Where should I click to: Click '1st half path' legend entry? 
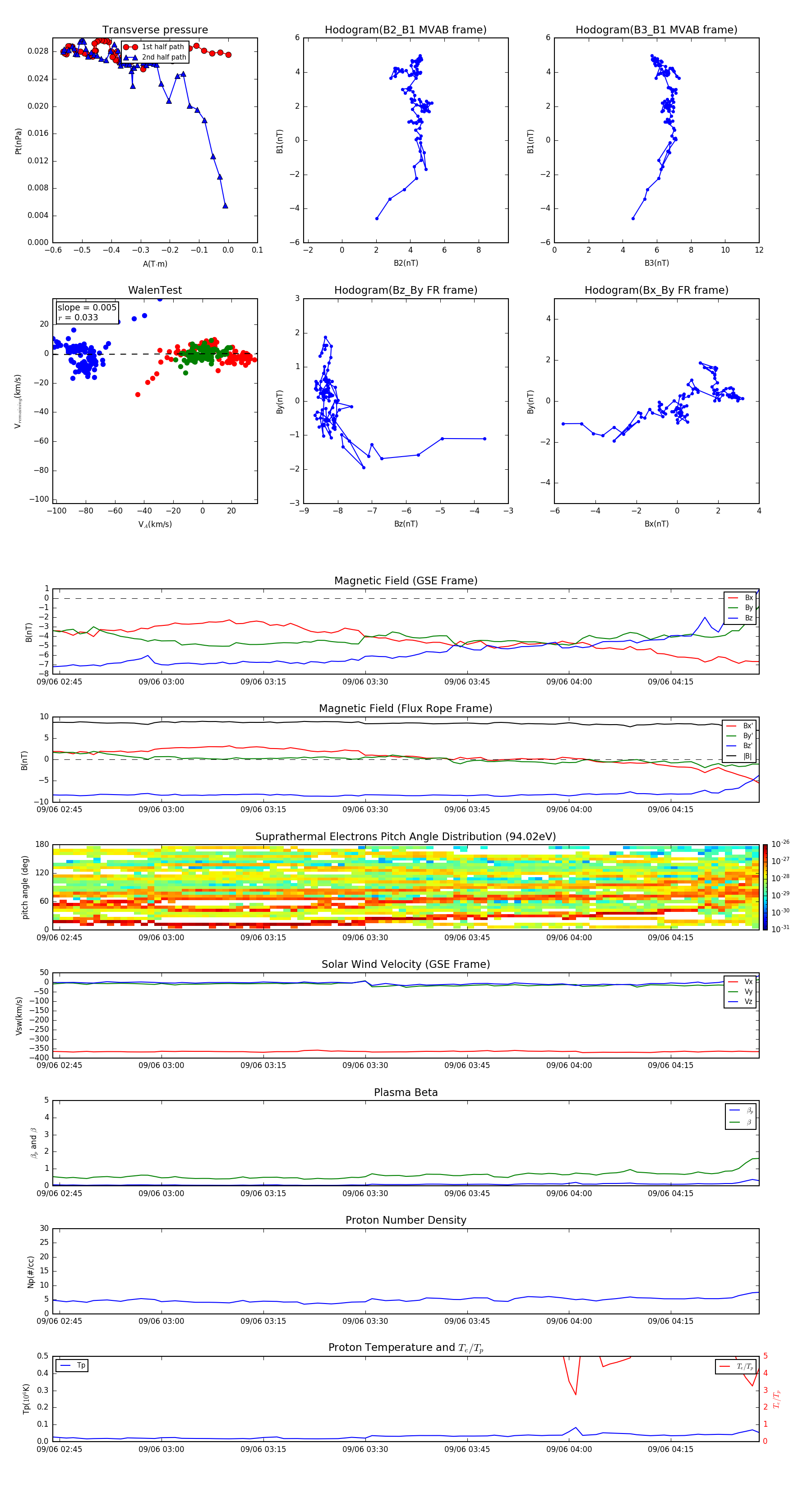coord(154,47)
